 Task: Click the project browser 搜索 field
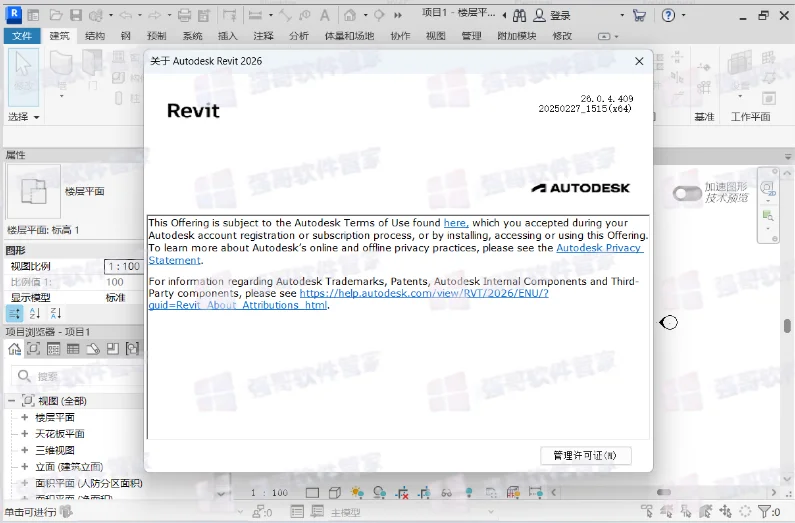click(x=77, y=376)
